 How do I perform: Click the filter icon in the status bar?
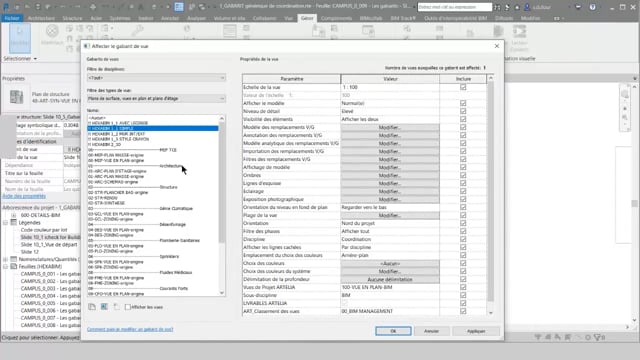pyautogui.click(x=598, y=337)
